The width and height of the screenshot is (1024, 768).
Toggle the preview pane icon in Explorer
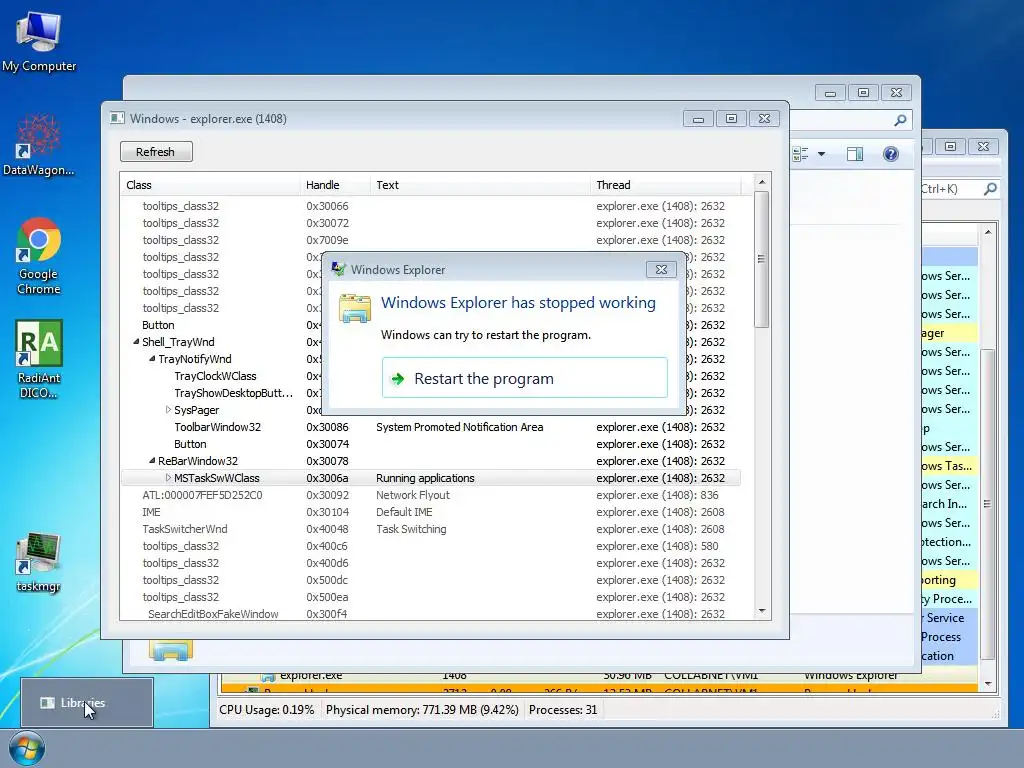point(855,154)
